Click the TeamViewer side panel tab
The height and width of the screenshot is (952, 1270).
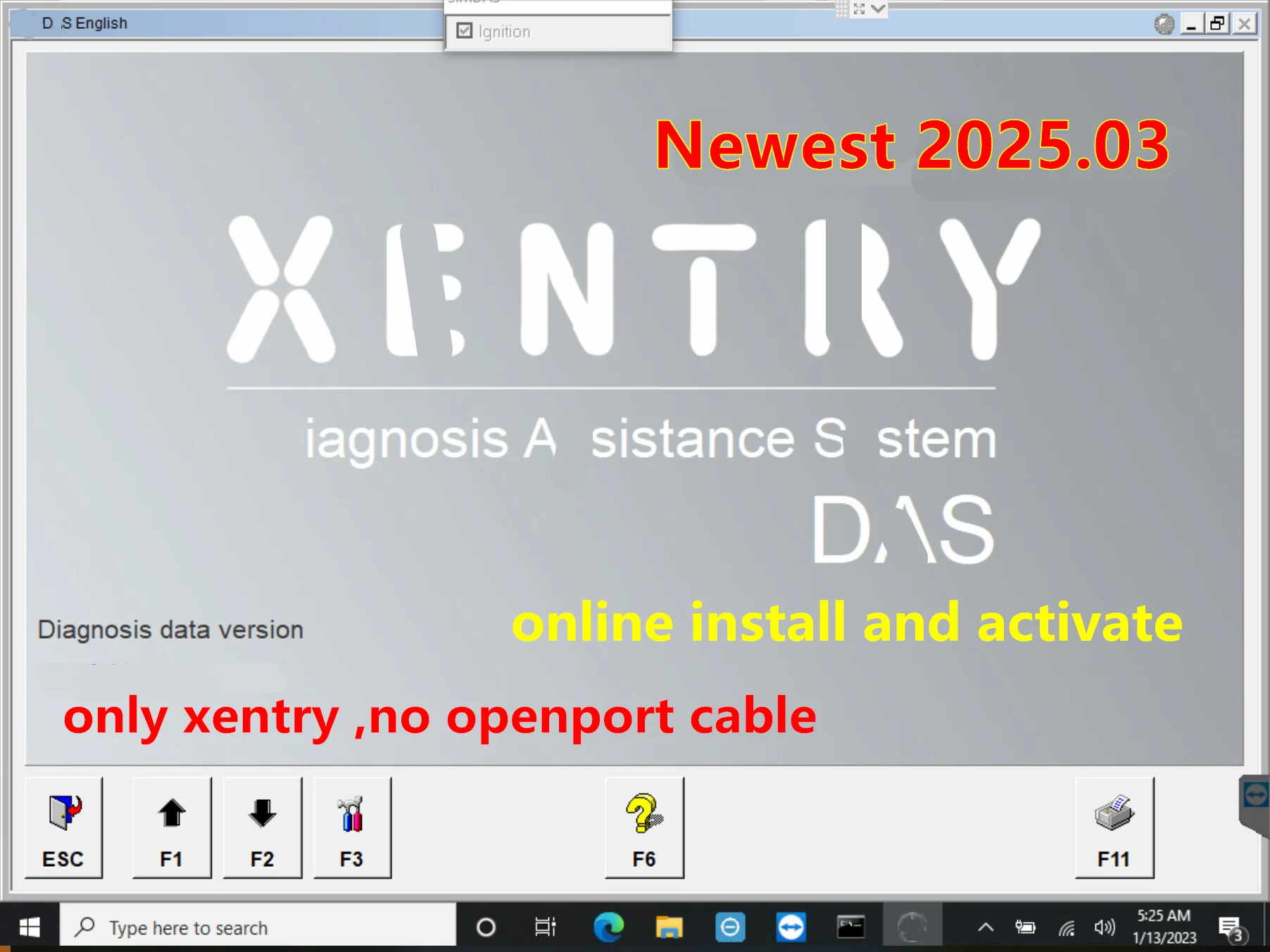click(1255, 804)
